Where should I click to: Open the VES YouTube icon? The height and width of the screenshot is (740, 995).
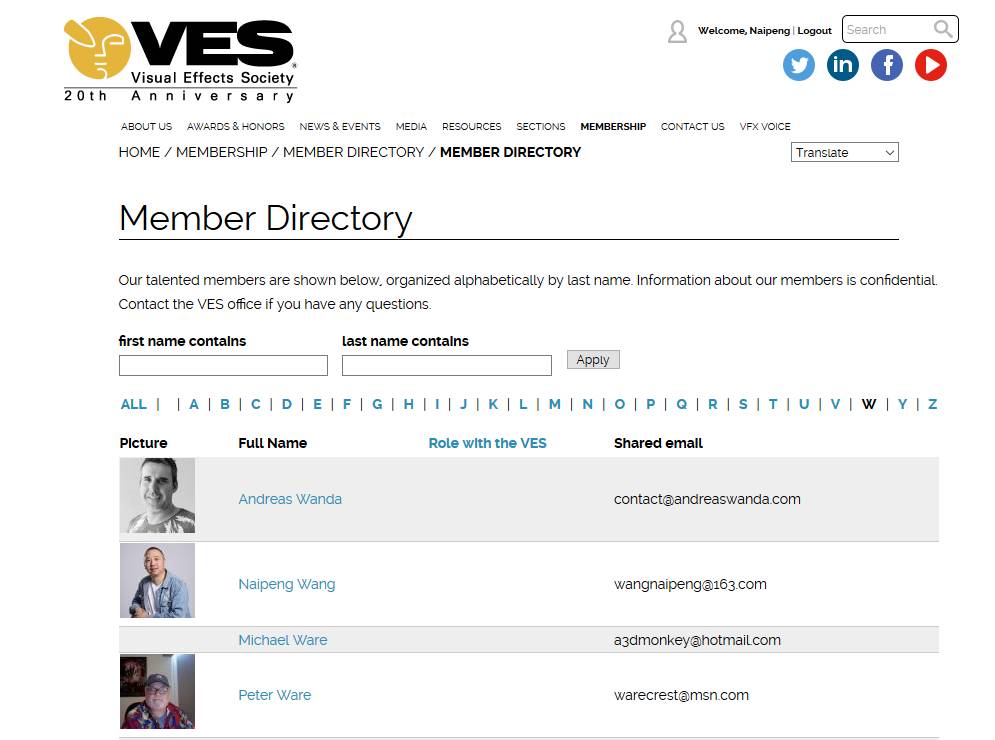pyautogui.click(x=930, y=66)
